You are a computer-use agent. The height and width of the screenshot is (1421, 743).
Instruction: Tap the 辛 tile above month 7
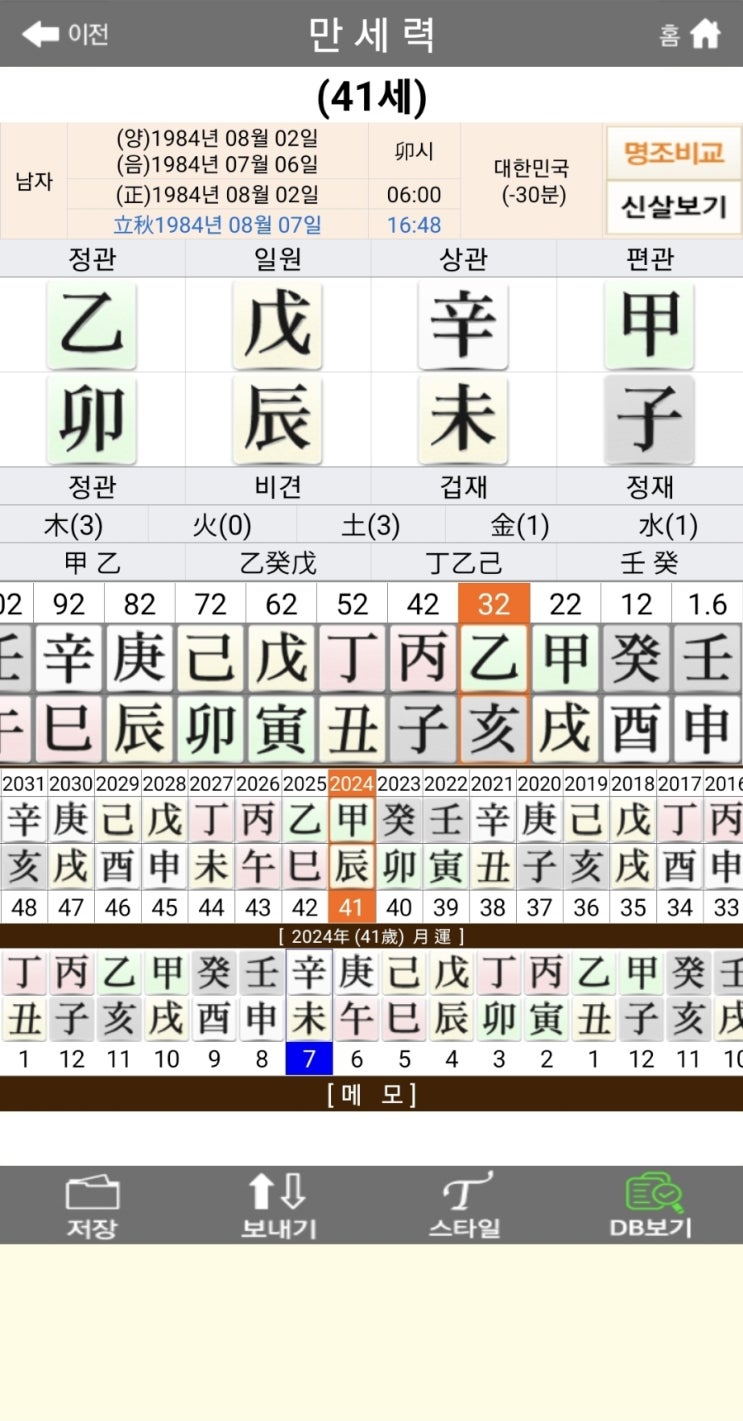click(308, 972)
